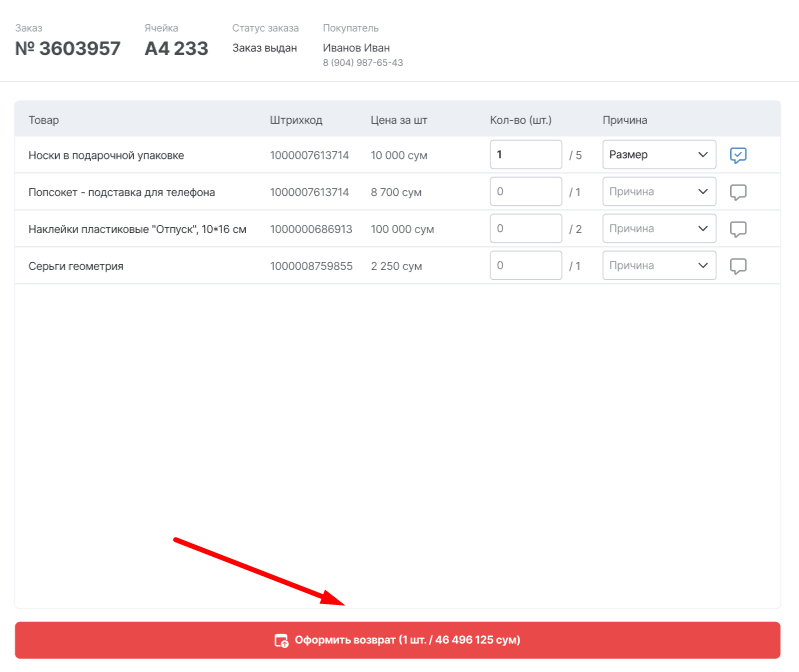Click Штрихкод column header
The height and width of the screenshot is (672, 799).
(296, 120)
